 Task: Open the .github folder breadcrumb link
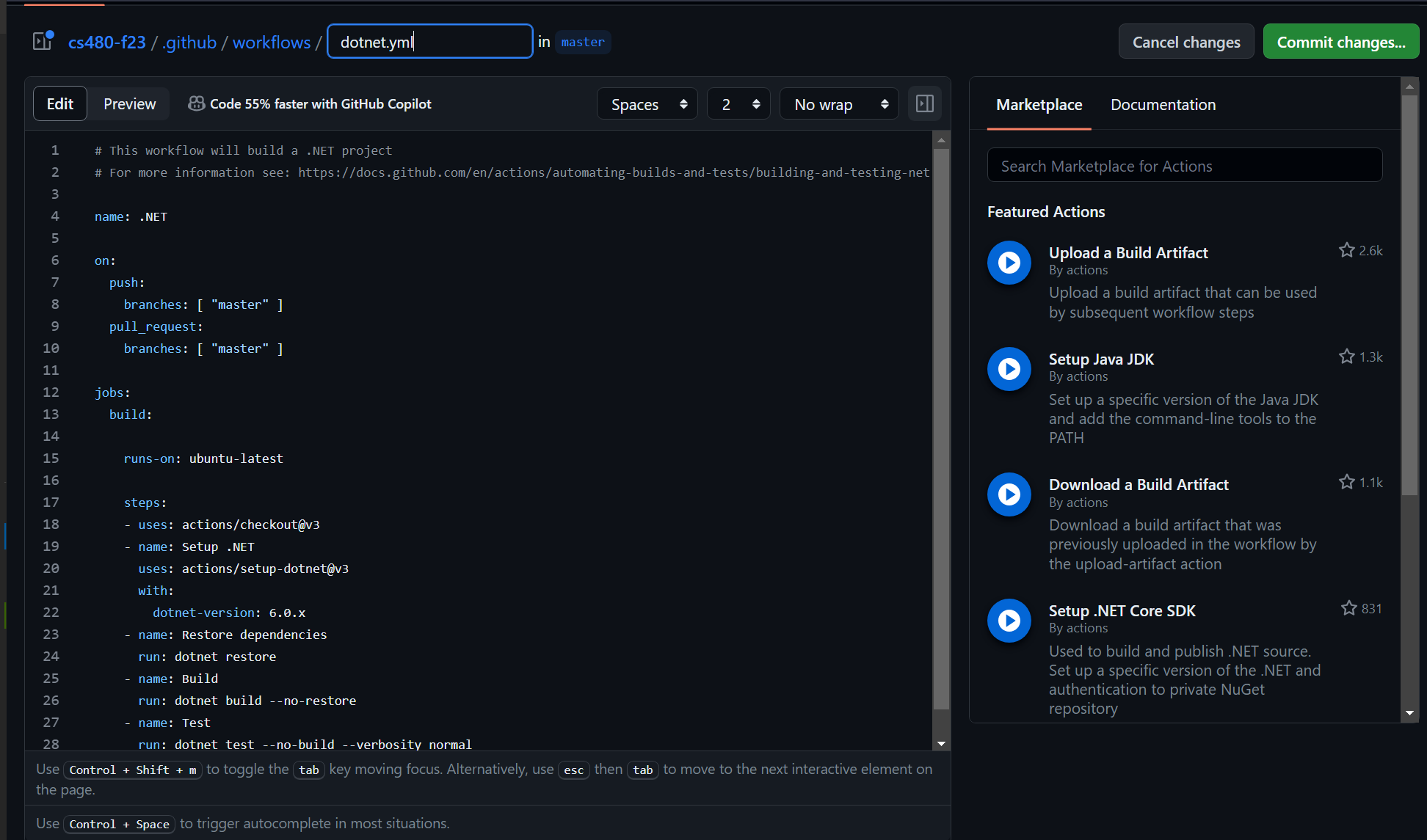(x=189, y=43)
